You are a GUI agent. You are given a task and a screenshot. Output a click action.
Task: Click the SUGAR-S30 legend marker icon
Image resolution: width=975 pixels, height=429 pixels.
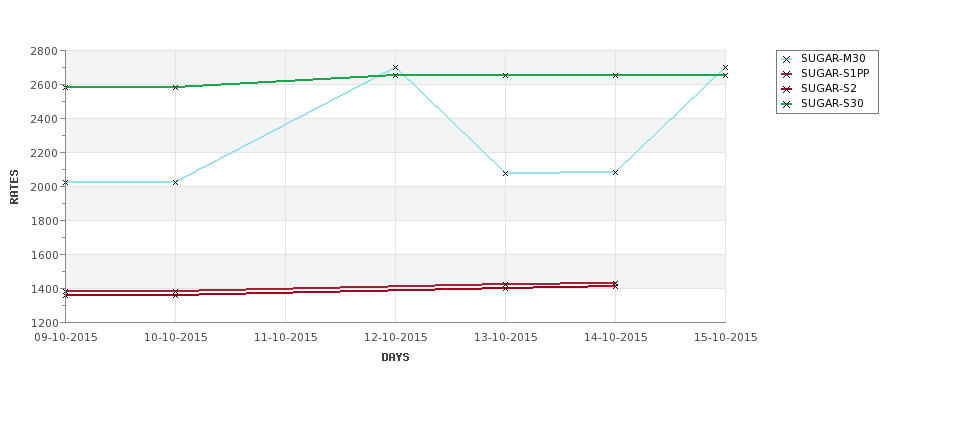[x=787, y=104]
